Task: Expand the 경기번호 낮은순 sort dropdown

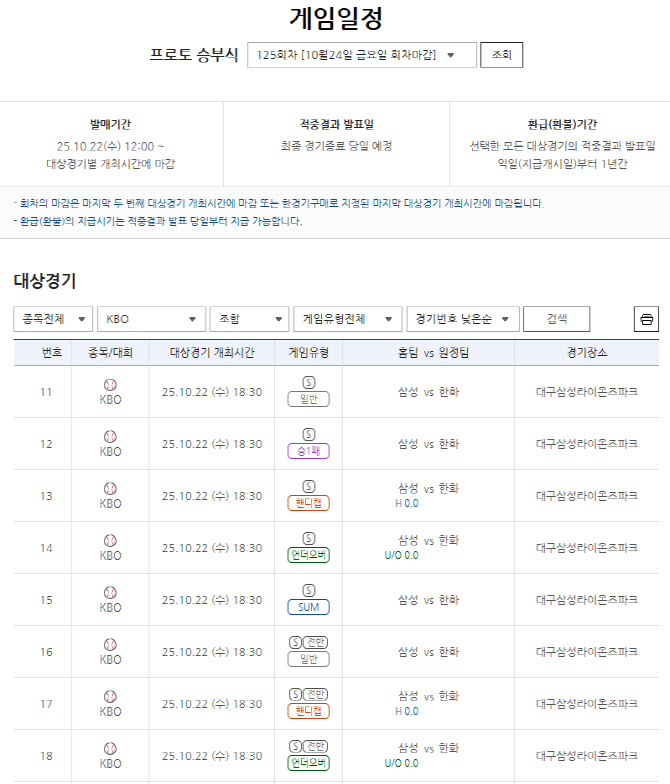Action: point(463,319)
